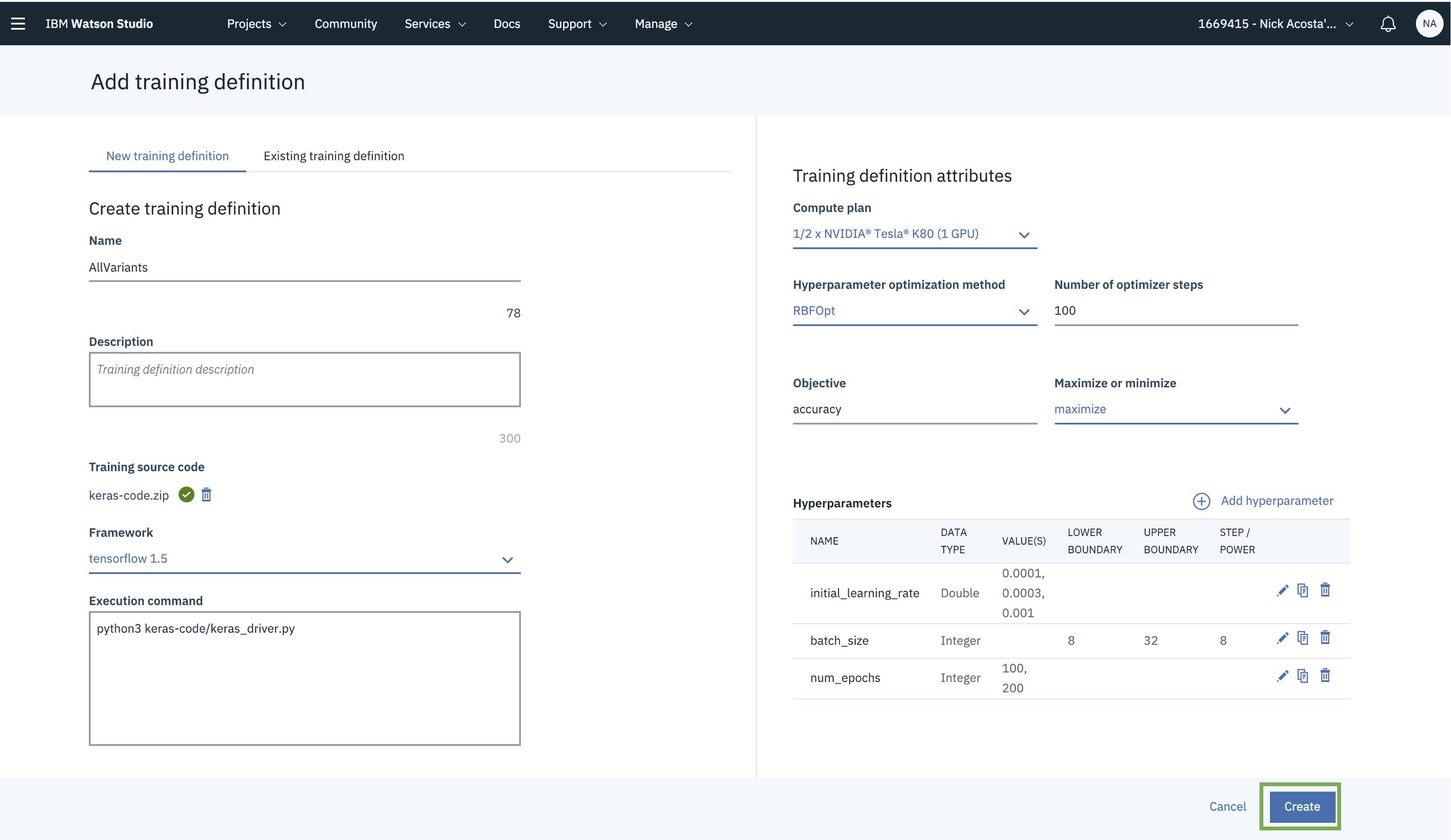Expand the Services menu
Screen dimensions: 1451x840
tap(435, 24)
